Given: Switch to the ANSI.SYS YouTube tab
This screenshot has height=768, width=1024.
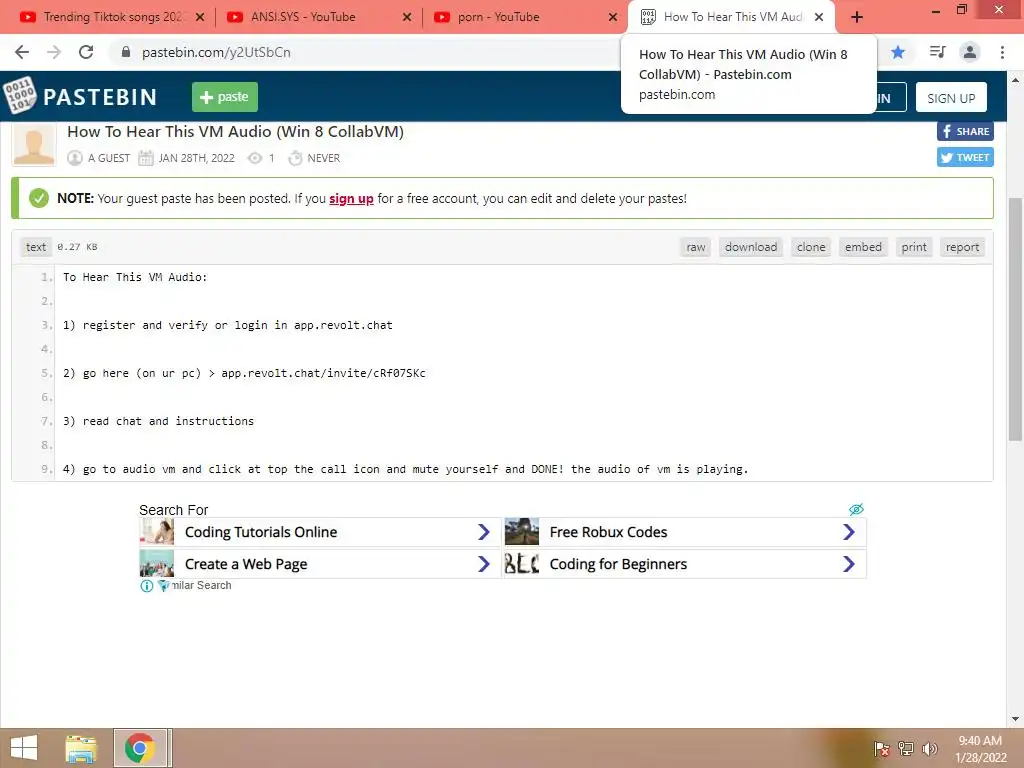Looking at the screenshot, I should click(x=318, y=17).
